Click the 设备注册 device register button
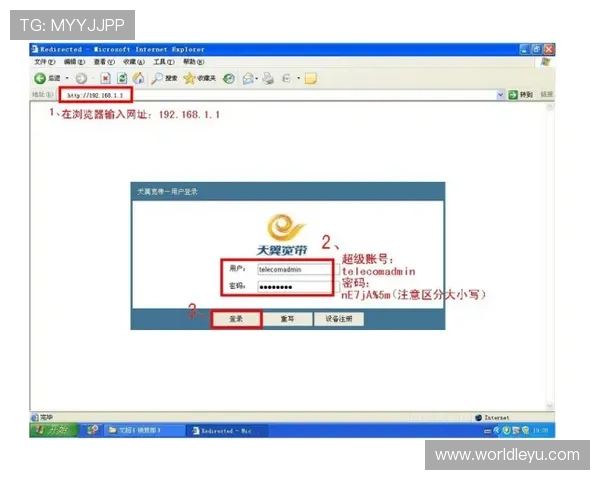 339,319
